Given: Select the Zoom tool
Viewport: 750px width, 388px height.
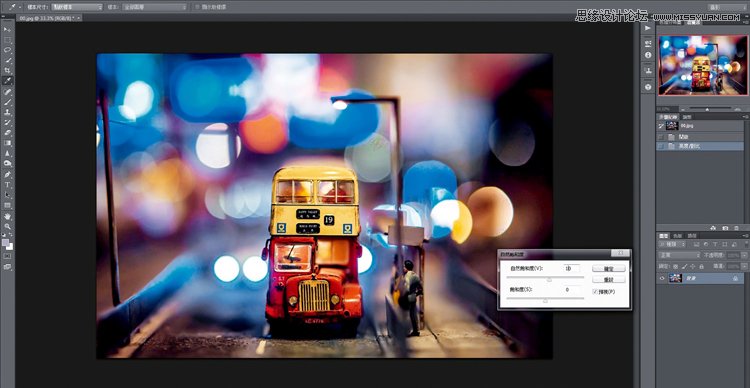Looking at the screenshot, I should pos(8,226).
